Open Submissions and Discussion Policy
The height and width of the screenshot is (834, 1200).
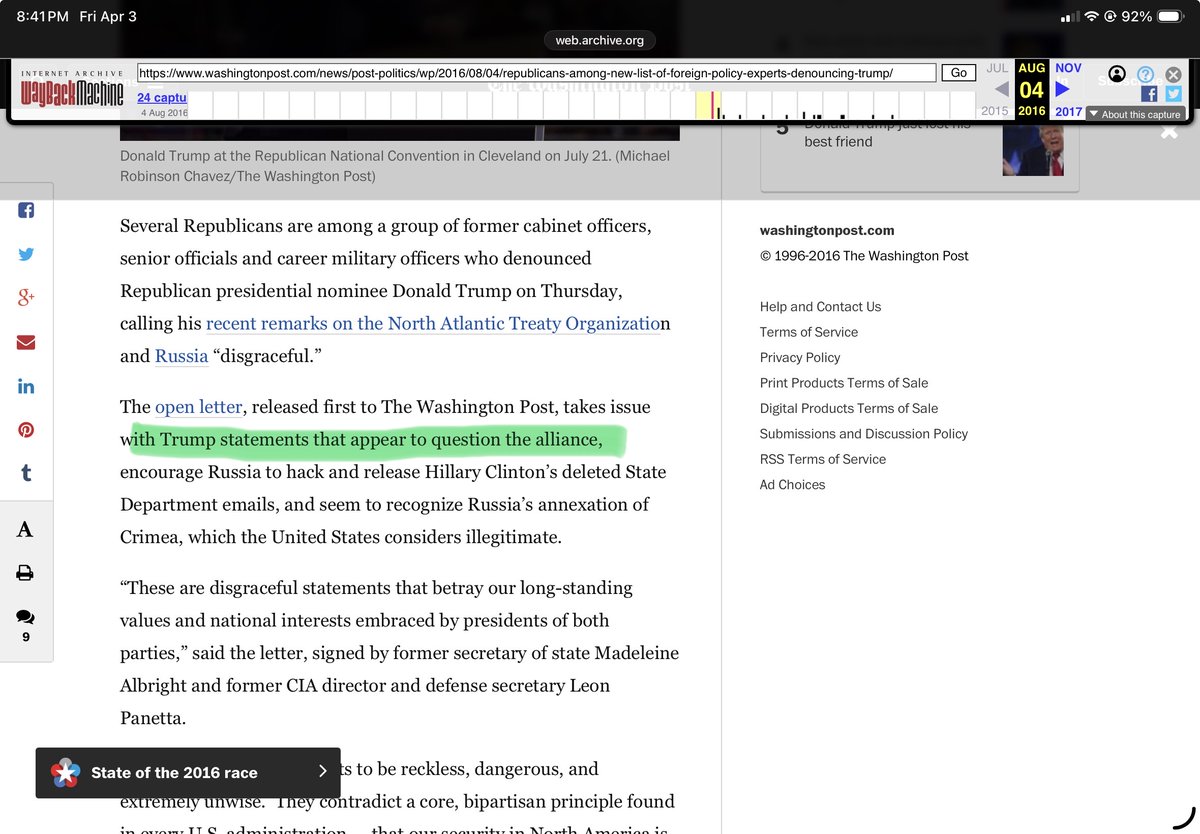coord(864,434)
